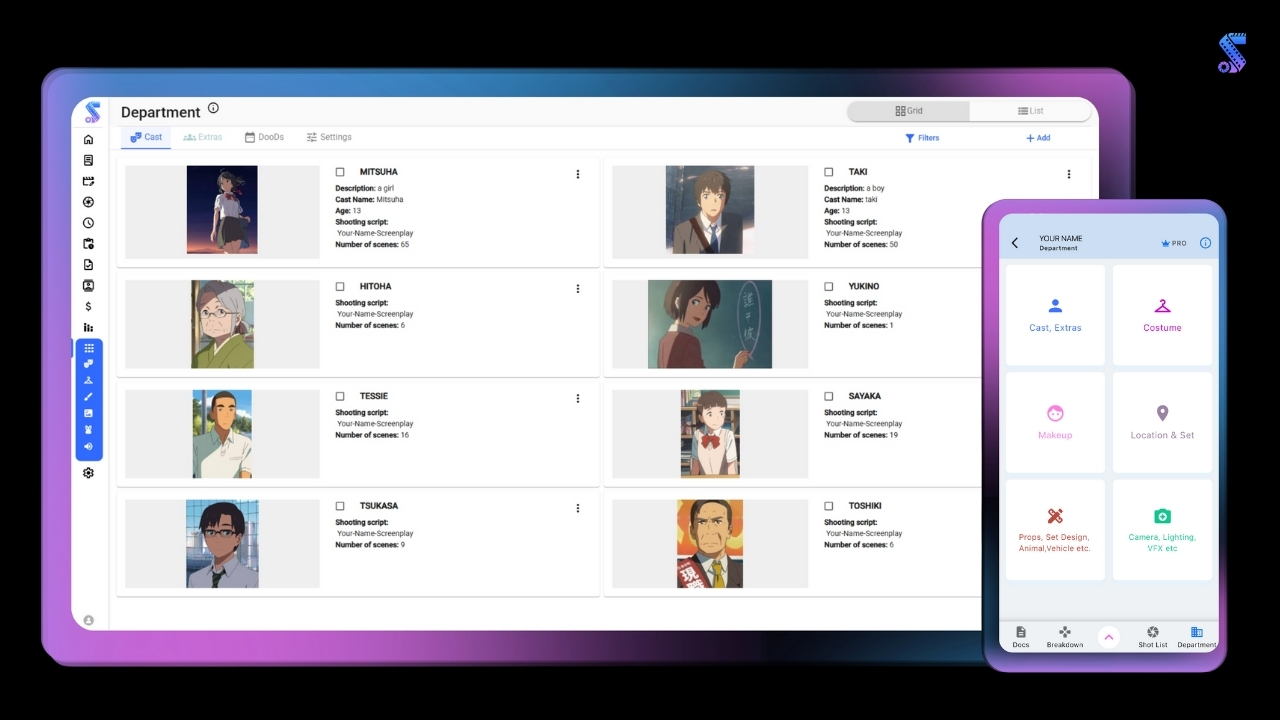The image size is (1280, 720).
Task: Click the Add button
Action: (1038, 138)
